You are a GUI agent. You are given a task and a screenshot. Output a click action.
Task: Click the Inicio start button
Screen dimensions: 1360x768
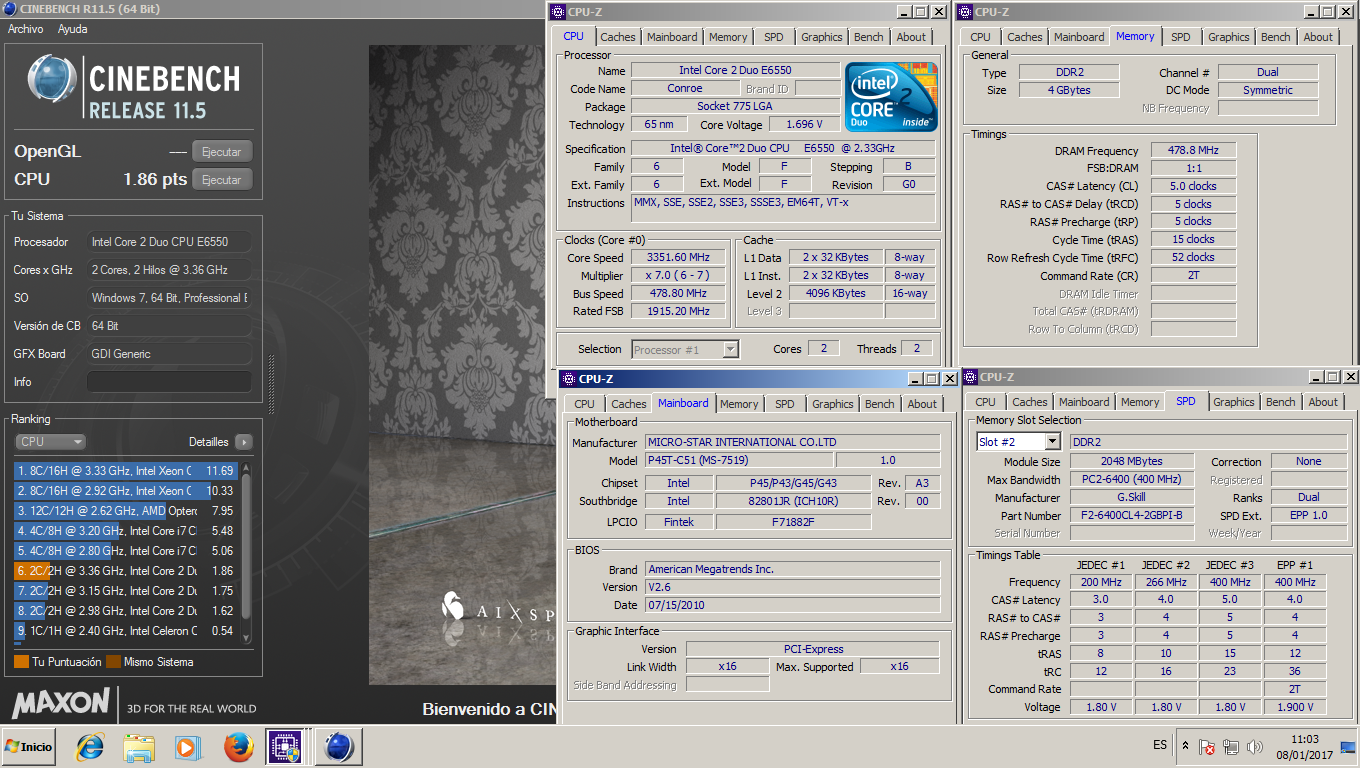click(x=29, y=747)
